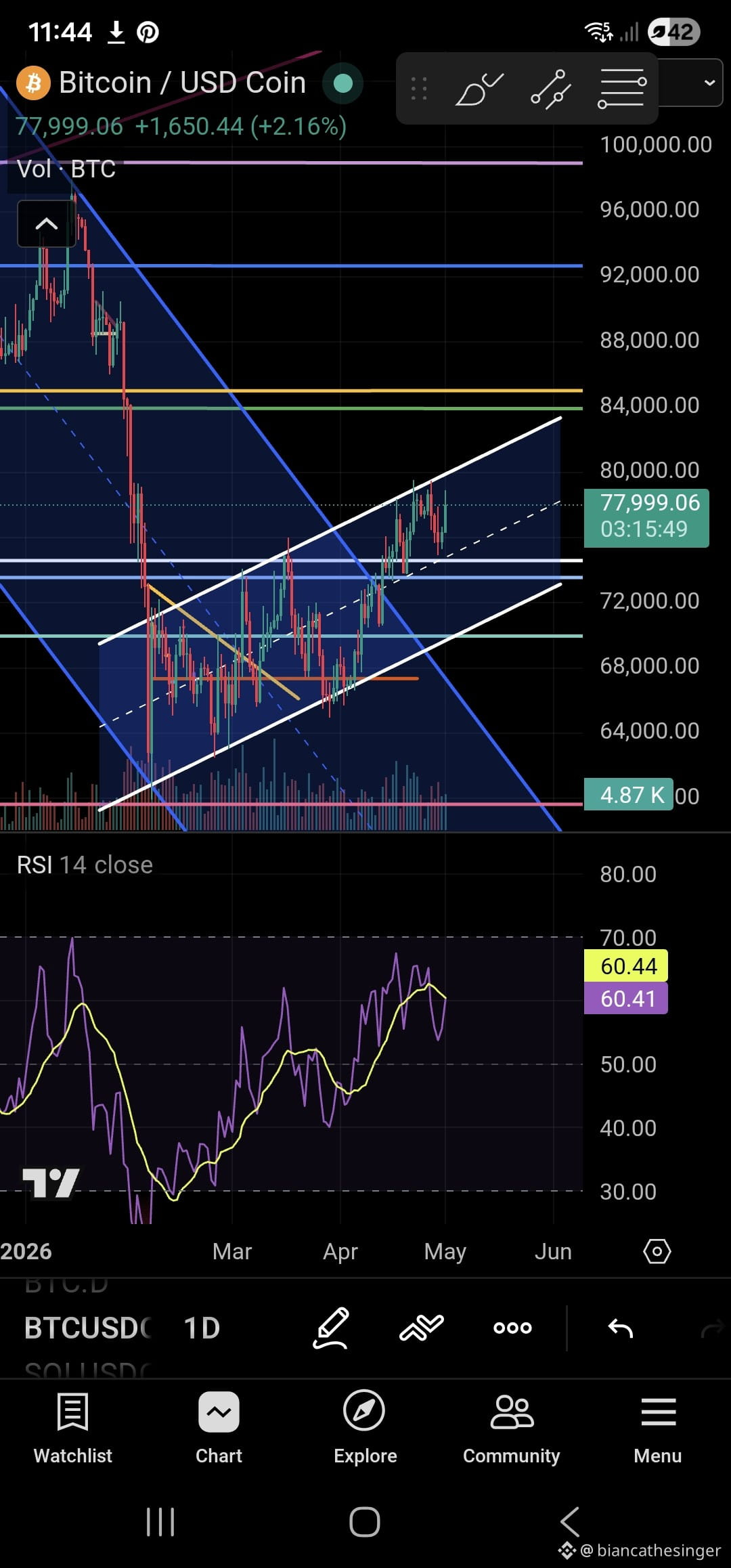Undo the last chart action
This screenshot has height=1568, width=731.
coord(620,1328)
